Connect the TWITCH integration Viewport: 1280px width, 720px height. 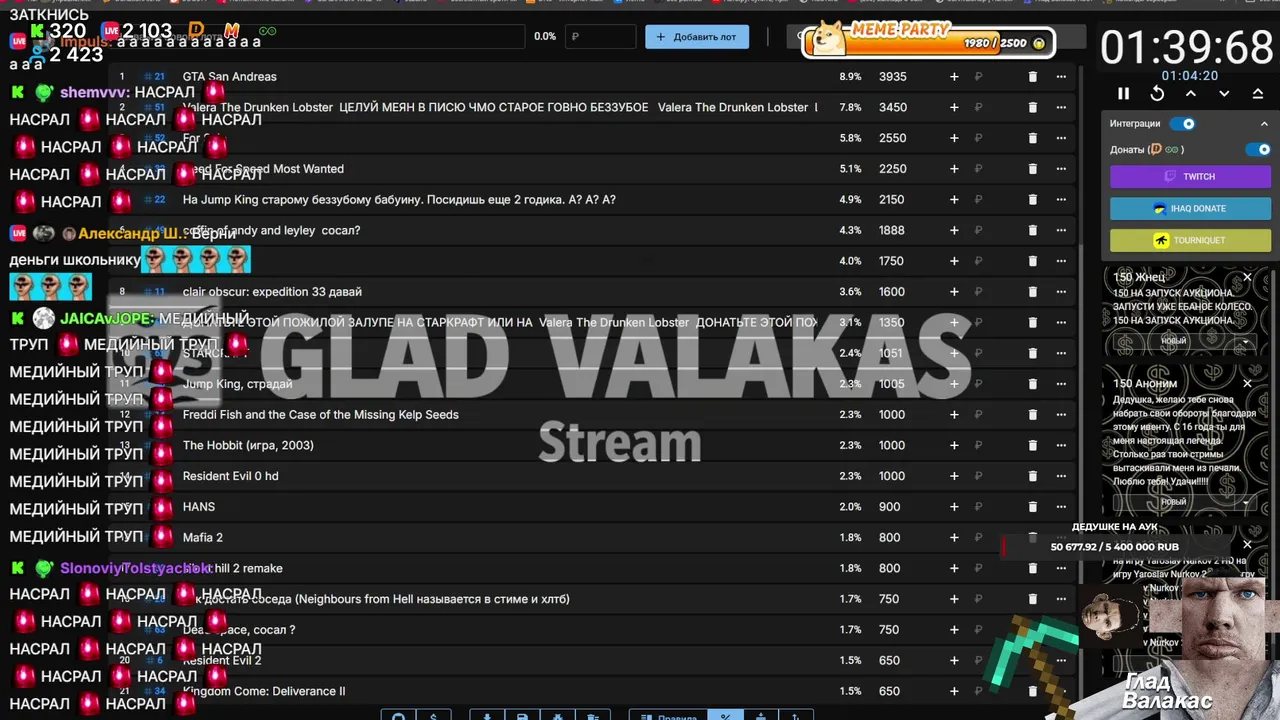click(1190, 176)
